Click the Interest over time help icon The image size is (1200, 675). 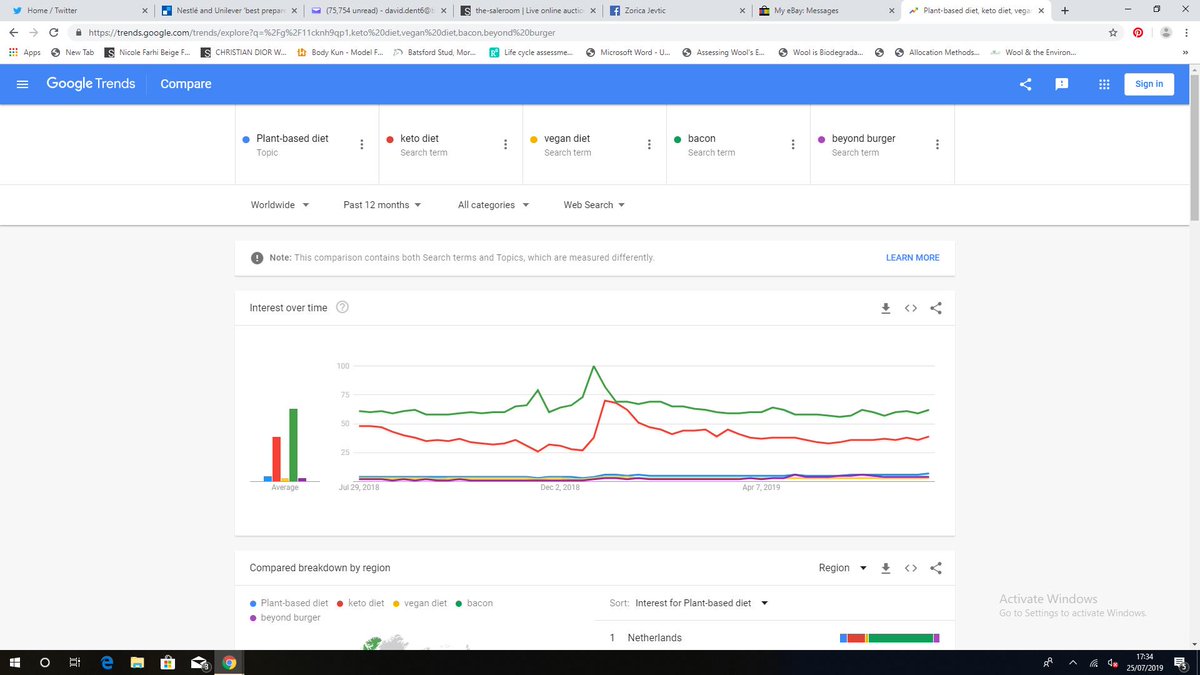point(343,308)
